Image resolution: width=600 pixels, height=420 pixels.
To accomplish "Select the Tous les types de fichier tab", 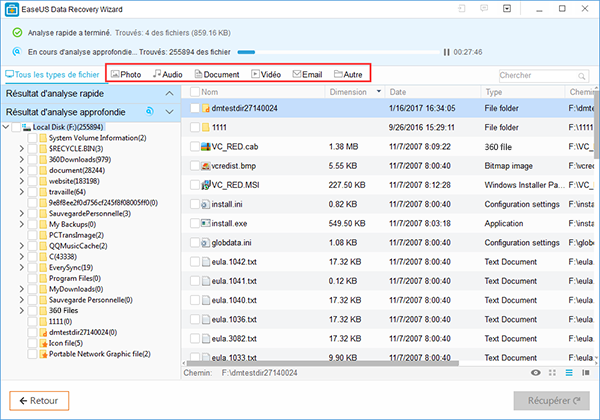I will click(52, 75).
